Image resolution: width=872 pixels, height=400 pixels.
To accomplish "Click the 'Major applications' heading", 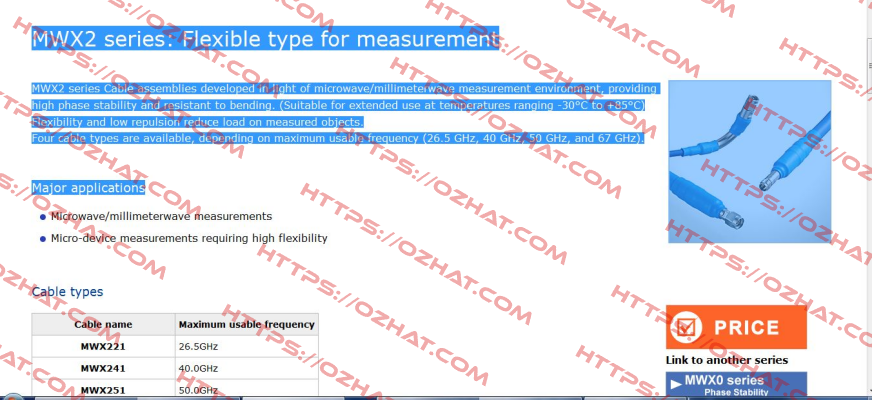I will pyautogui.click(x=88, y=187).
